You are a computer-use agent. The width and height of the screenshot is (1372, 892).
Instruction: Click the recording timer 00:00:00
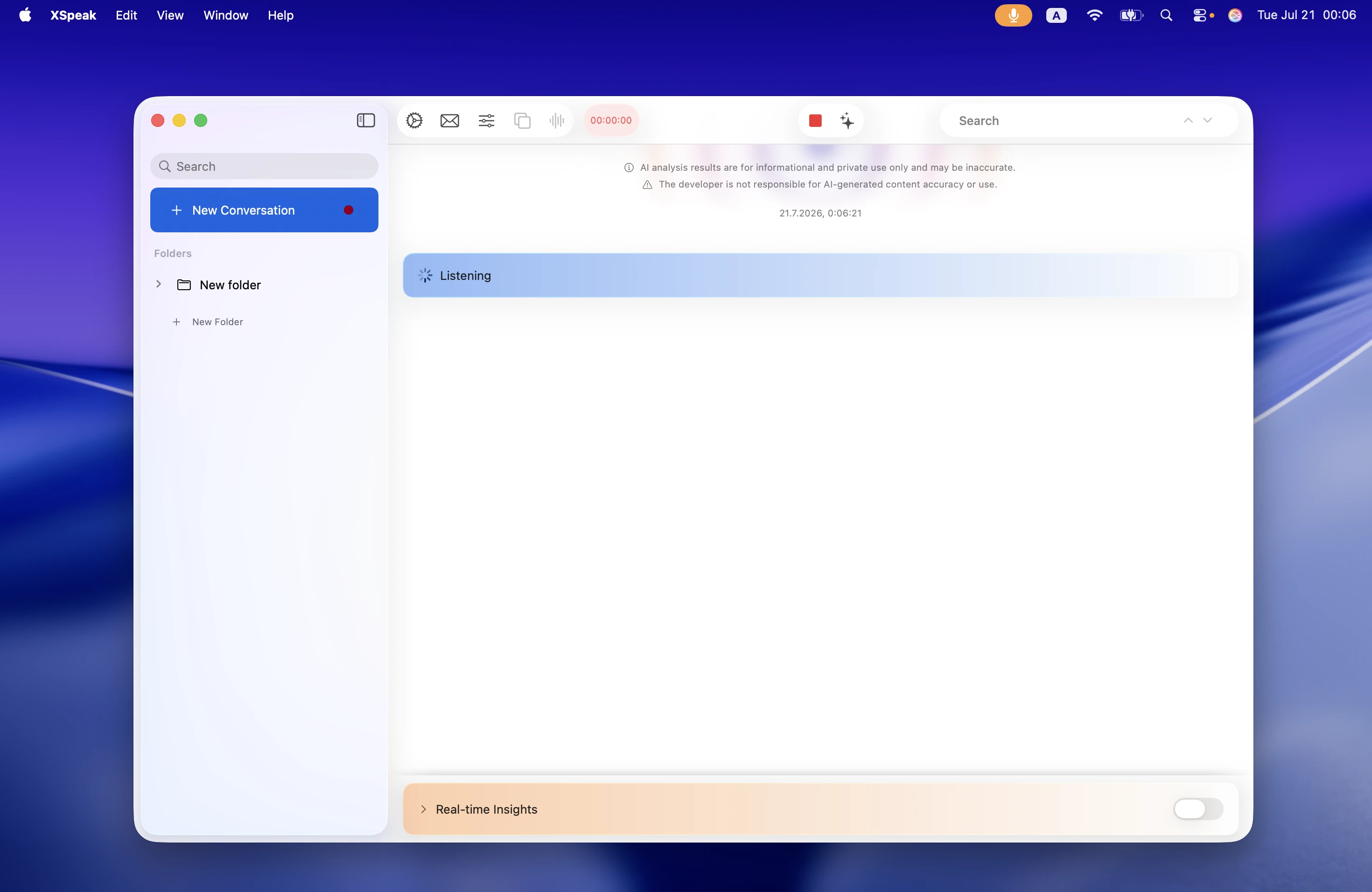610,120
